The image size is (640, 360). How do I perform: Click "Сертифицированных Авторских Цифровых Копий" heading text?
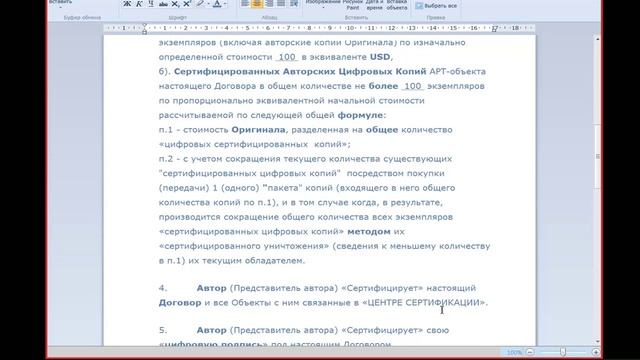tap(300, 71)
